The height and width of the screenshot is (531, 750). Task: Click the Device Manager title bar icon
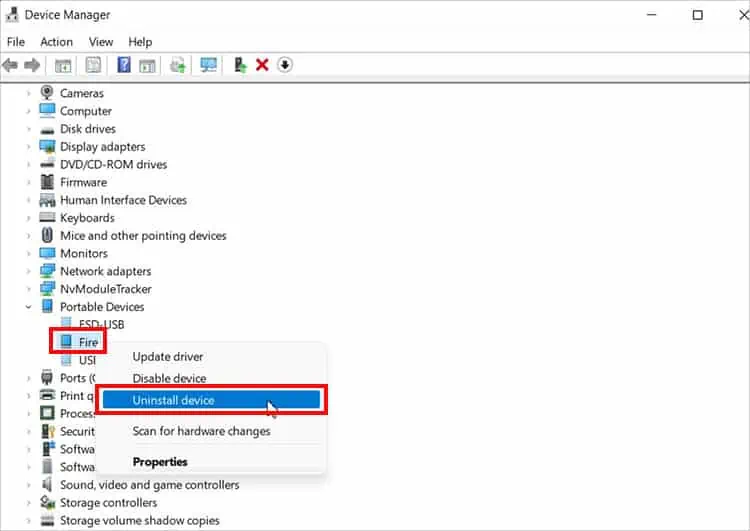click(11, 14)
